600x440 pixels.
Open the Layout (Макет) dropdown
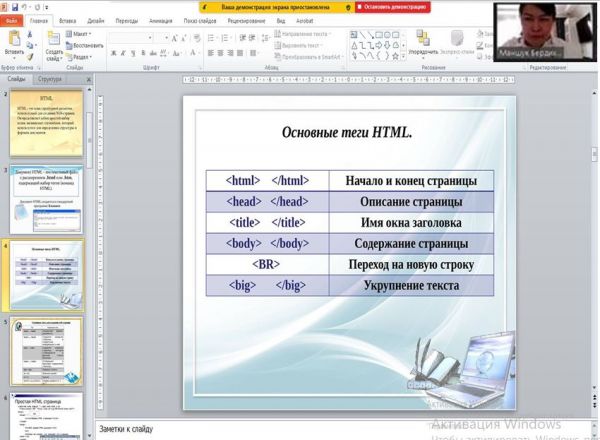[x=83, y=33]
